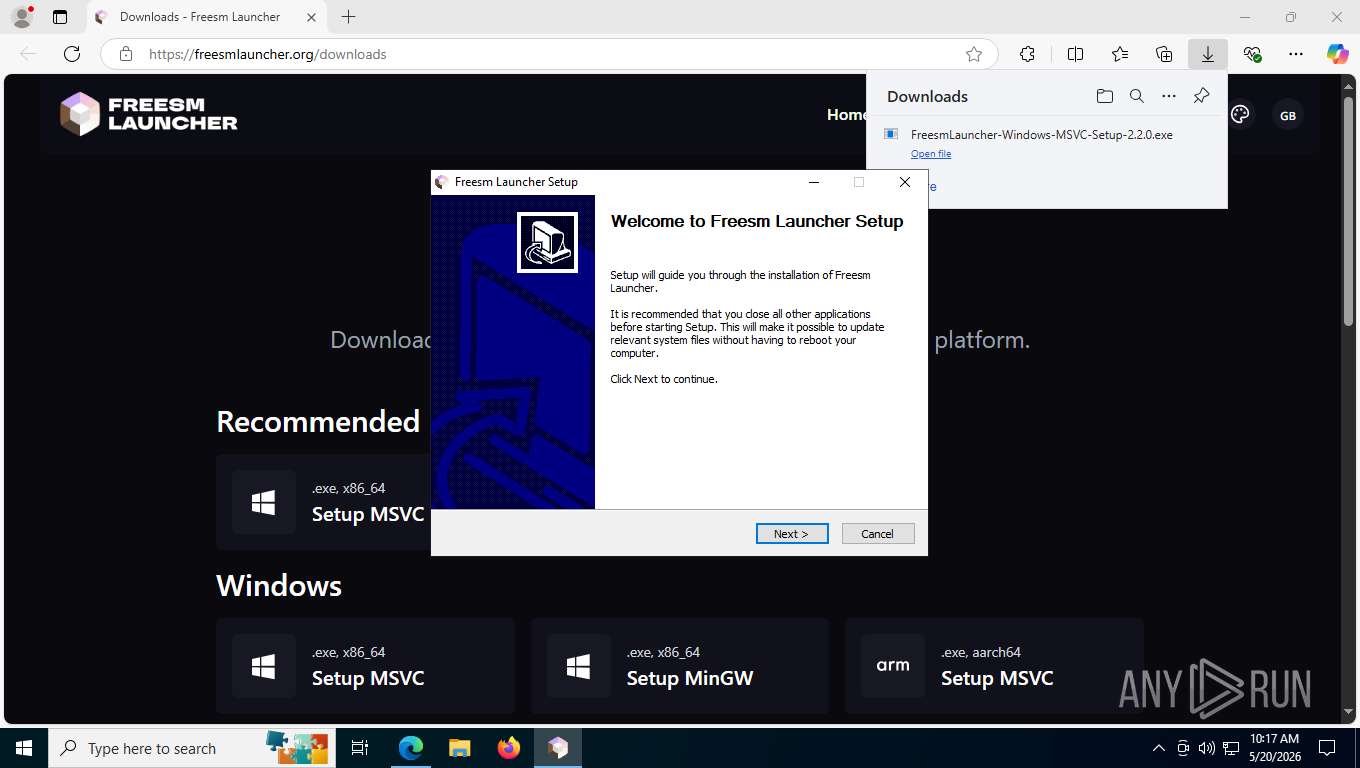Open volume control in system tray

[x=1206, y=748]
